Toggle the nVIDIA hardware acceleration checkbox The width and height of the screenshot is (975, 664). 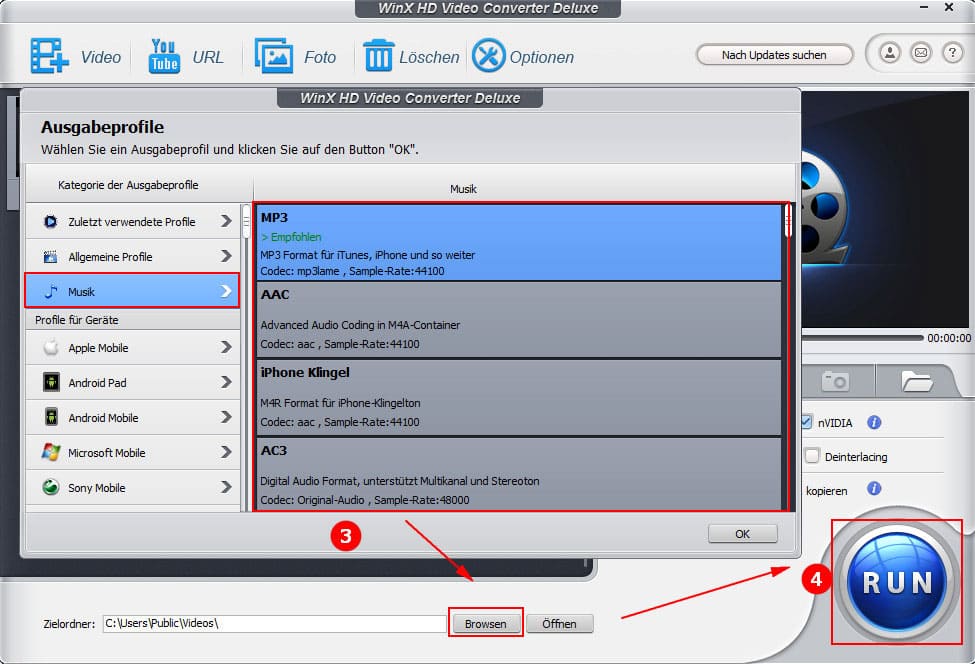[x=807, y=423]
